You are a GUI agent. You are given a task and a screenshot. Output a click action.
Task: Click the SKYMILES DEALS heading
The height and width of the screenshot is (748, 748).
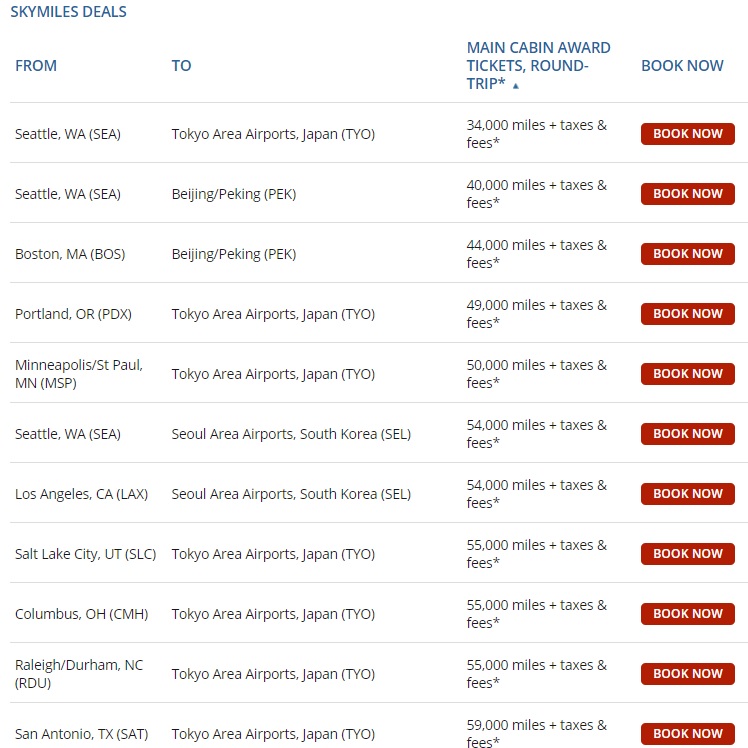click(x=68, y=13)
